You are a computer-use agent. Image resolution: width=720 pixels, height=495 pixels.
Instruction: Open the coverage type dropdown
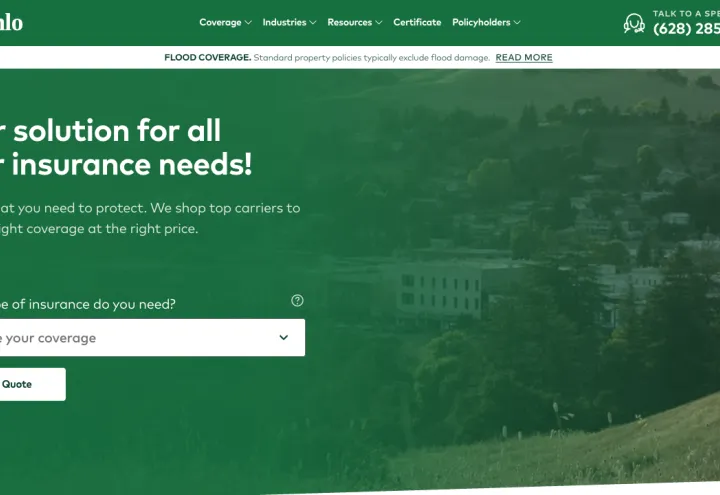152,338
